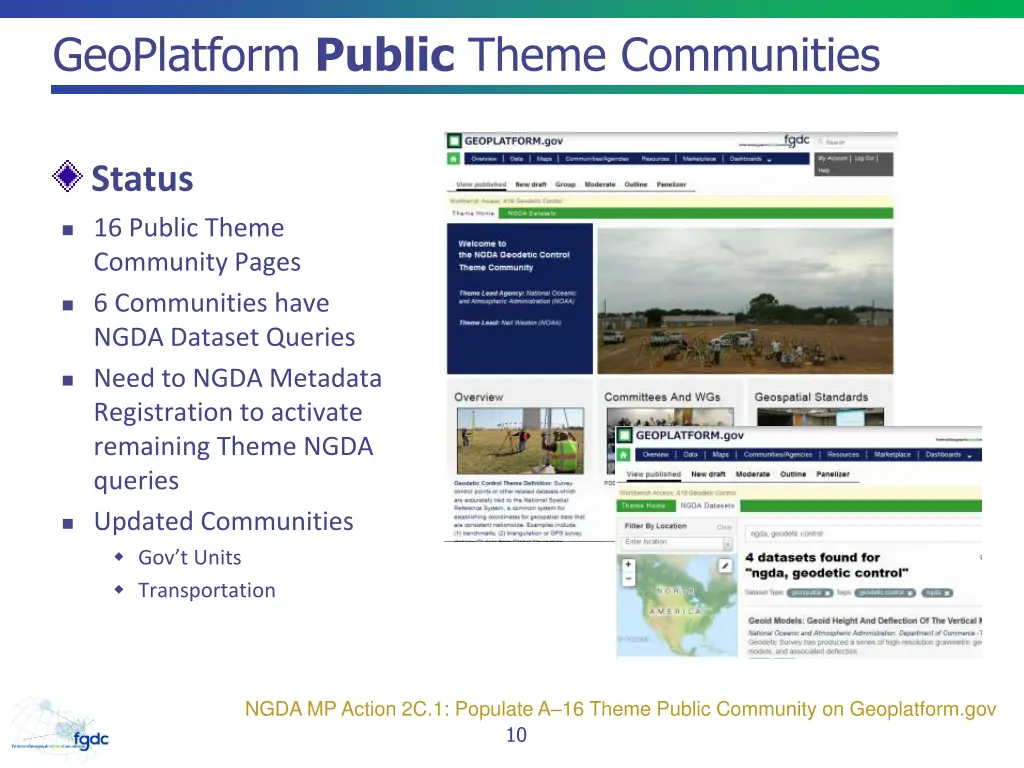Clear the Filter By Location setting
The width and height of the screenshot is (1024, 768).
[724, 526]
